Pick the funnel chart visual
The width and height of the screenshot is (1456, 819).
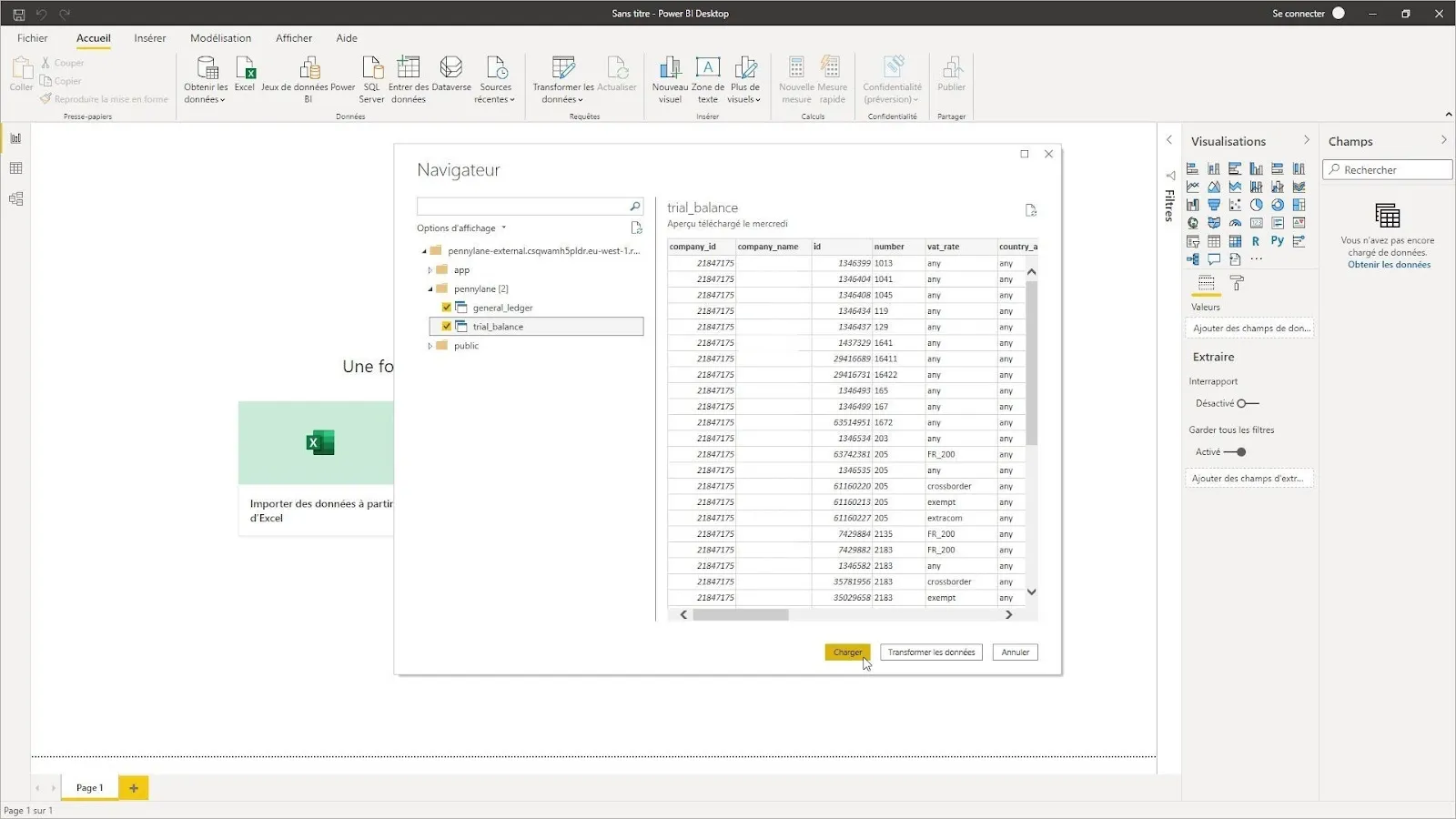tap(1214, 205)
